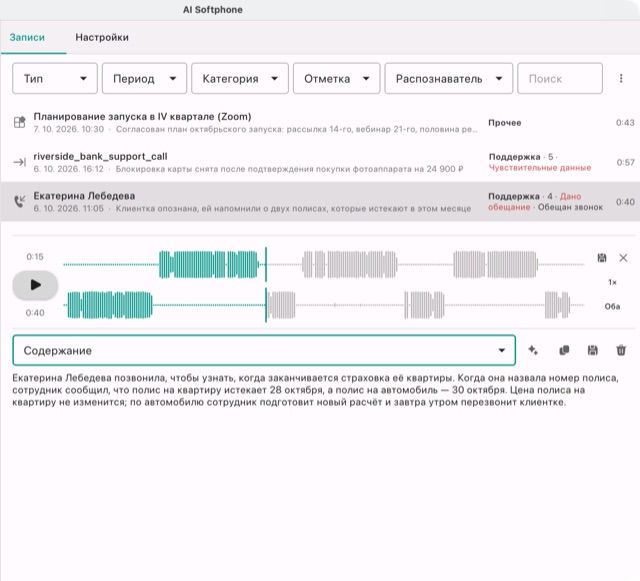Expand the Период filter dropdown
Image resolution: width=640 pixels, height=581 pixels.
144,78
